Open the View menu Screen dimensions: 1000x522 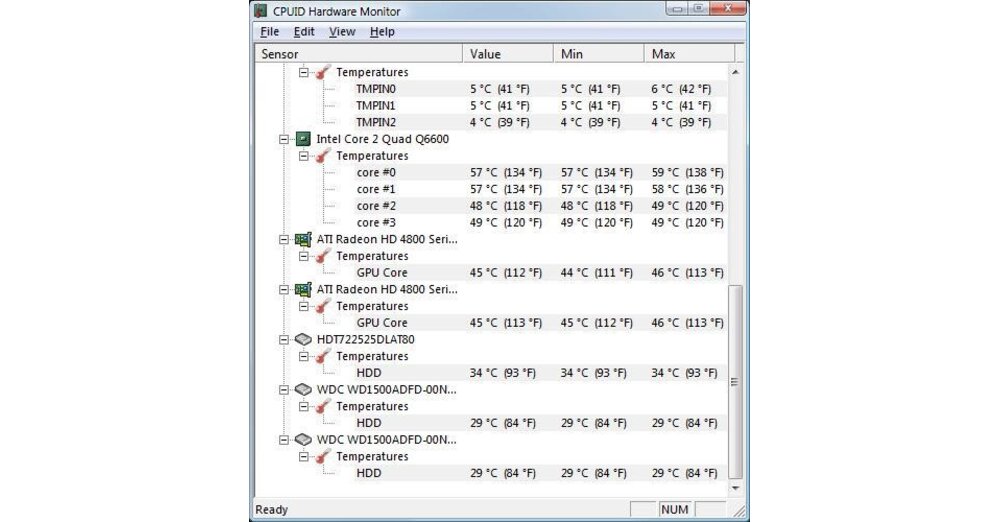pyautogui.click(x=342, y=32)
